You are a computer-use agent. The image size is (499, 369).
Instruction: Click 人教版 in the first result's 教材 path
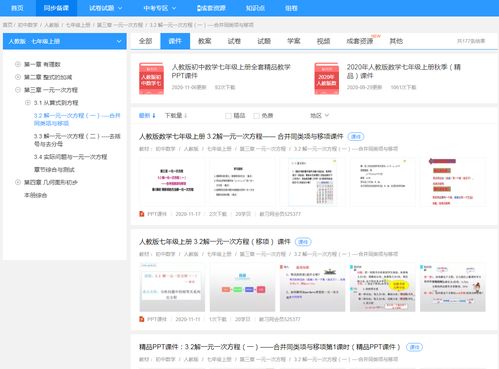tap(191, 149)
